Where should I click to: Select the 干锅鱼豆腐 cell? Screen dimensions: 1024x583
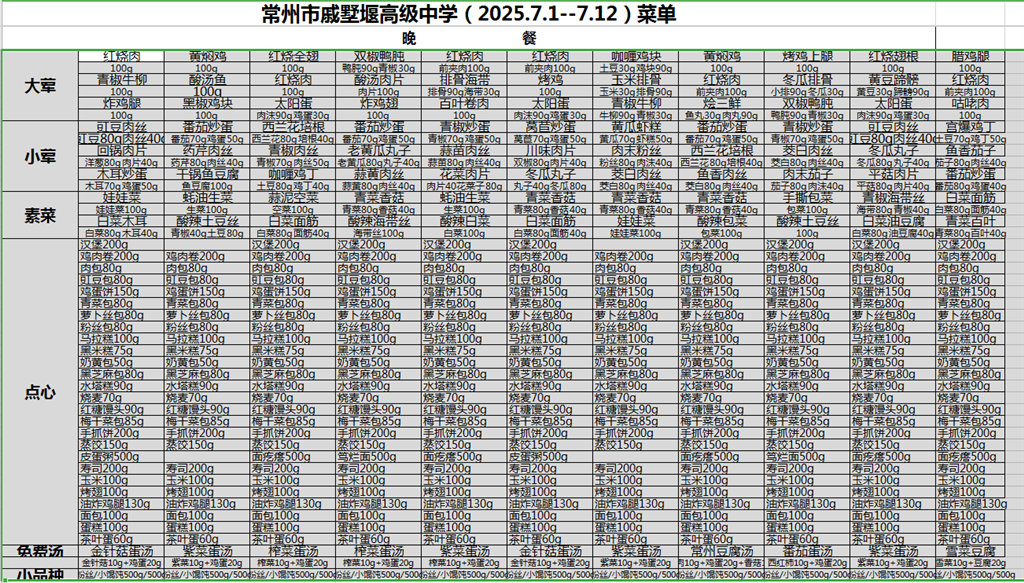pos(207,174)
